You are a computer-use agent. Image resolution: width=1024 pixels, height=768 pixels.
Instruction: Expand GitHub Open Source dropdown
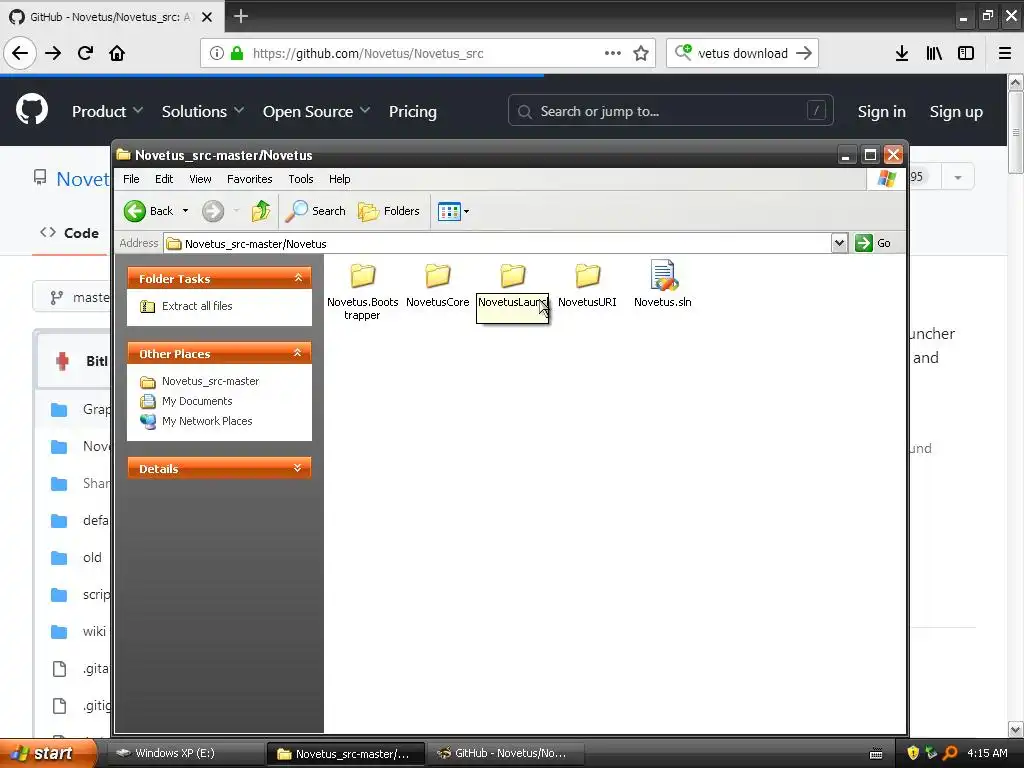click(316, 112)
